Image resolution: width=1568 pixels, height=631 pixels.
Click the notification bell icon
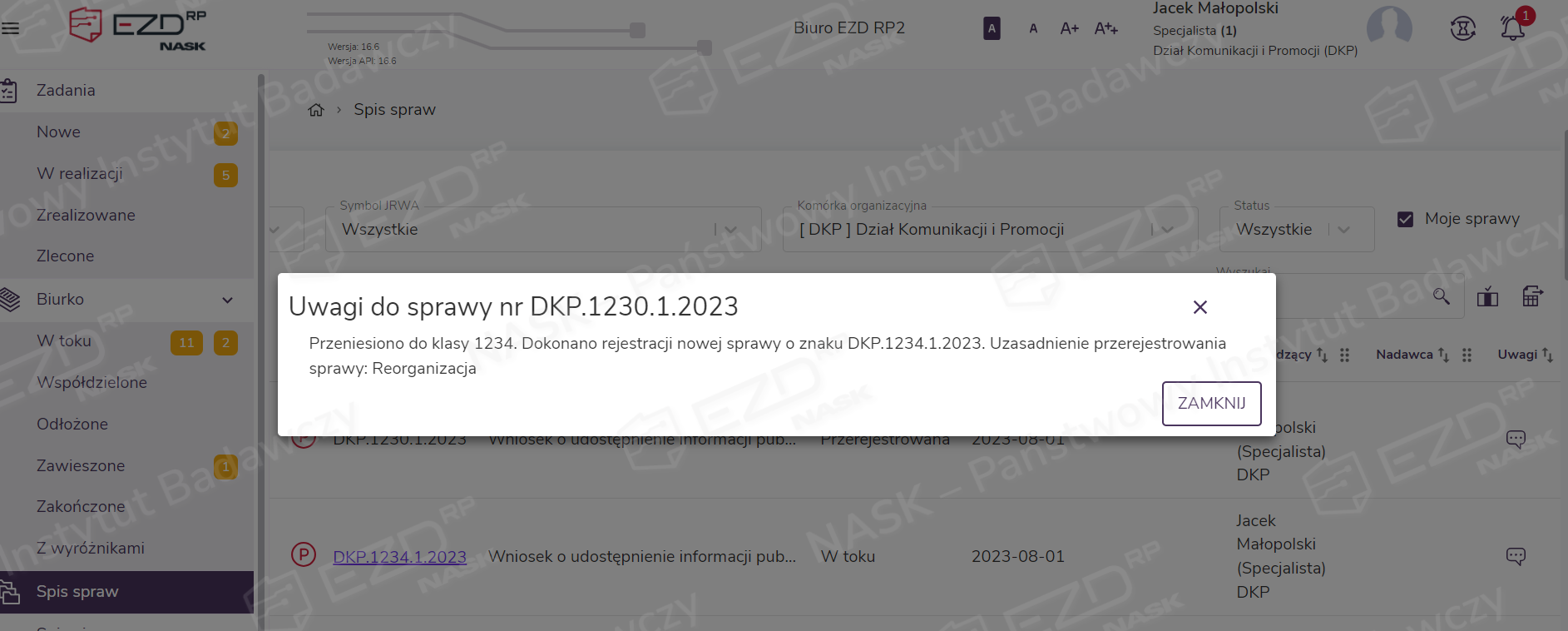point(1511,28)
